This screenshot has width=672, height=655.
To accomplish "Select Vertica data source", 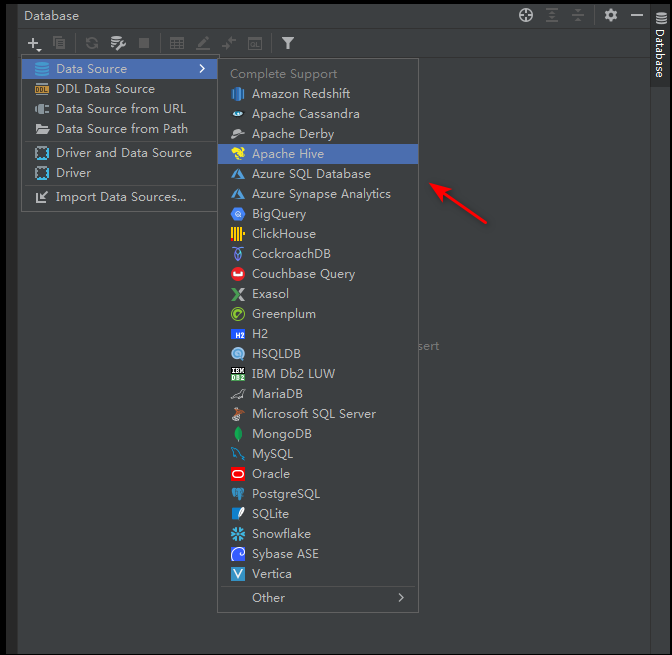I will [318, 574].
